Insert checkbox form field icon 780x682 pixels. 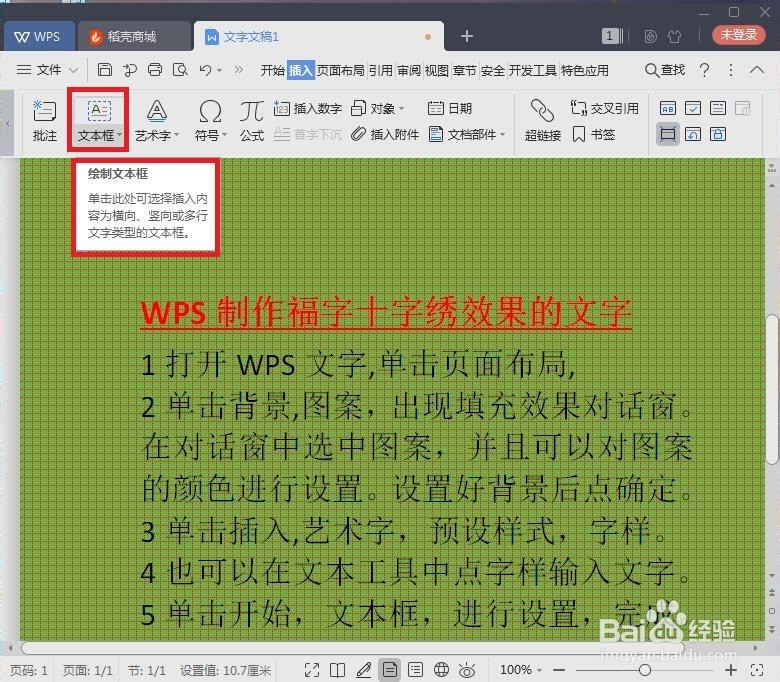point(692,108)
